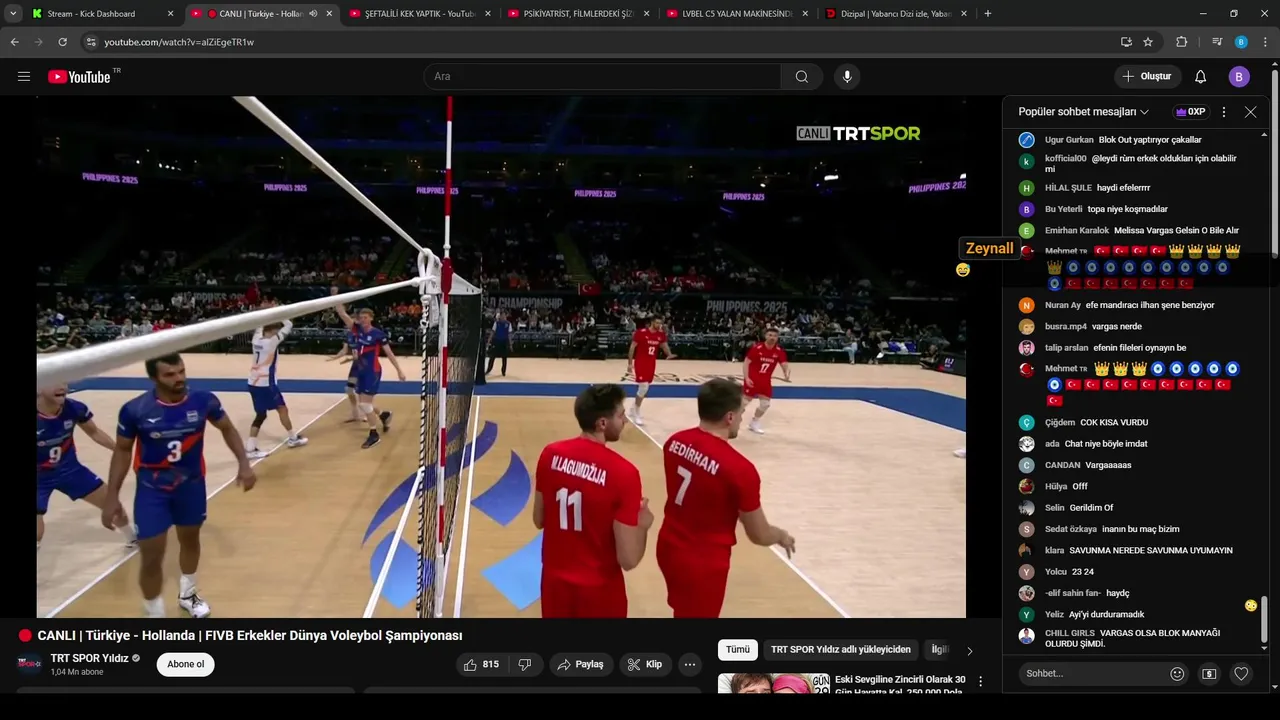Open Chrome extensions puzzle icon
This screenshot has height=720, width=1280.
coord(1182,42)
